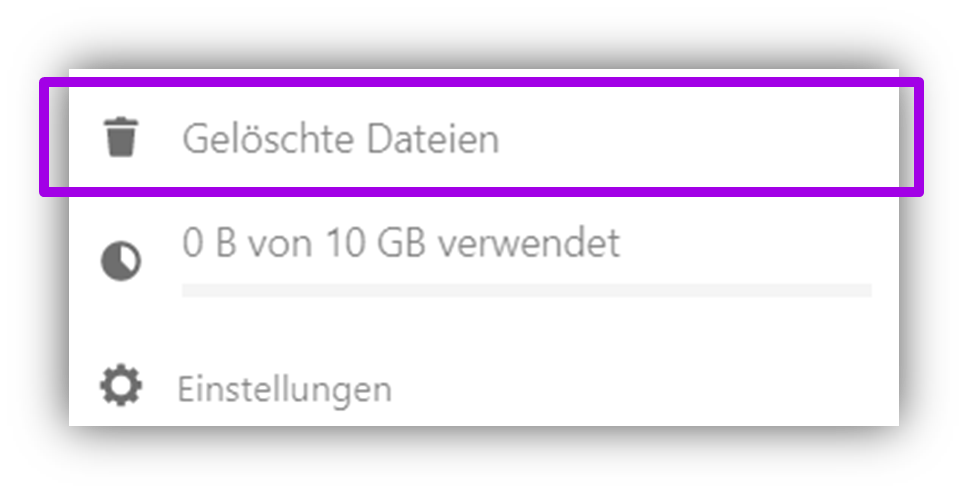Click the gray quota bar under storage text
The height and width of the screenshot is (495, 968).
coord(526,290)
